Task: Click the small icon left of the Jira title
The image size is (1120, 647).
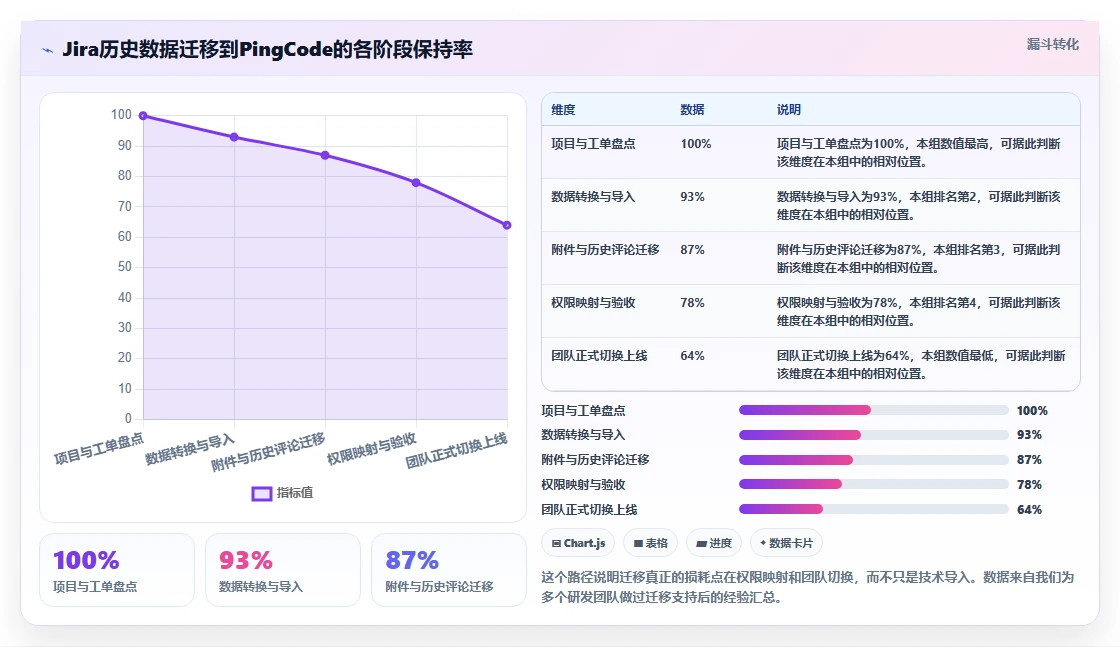Action: (x=48, y=50)
